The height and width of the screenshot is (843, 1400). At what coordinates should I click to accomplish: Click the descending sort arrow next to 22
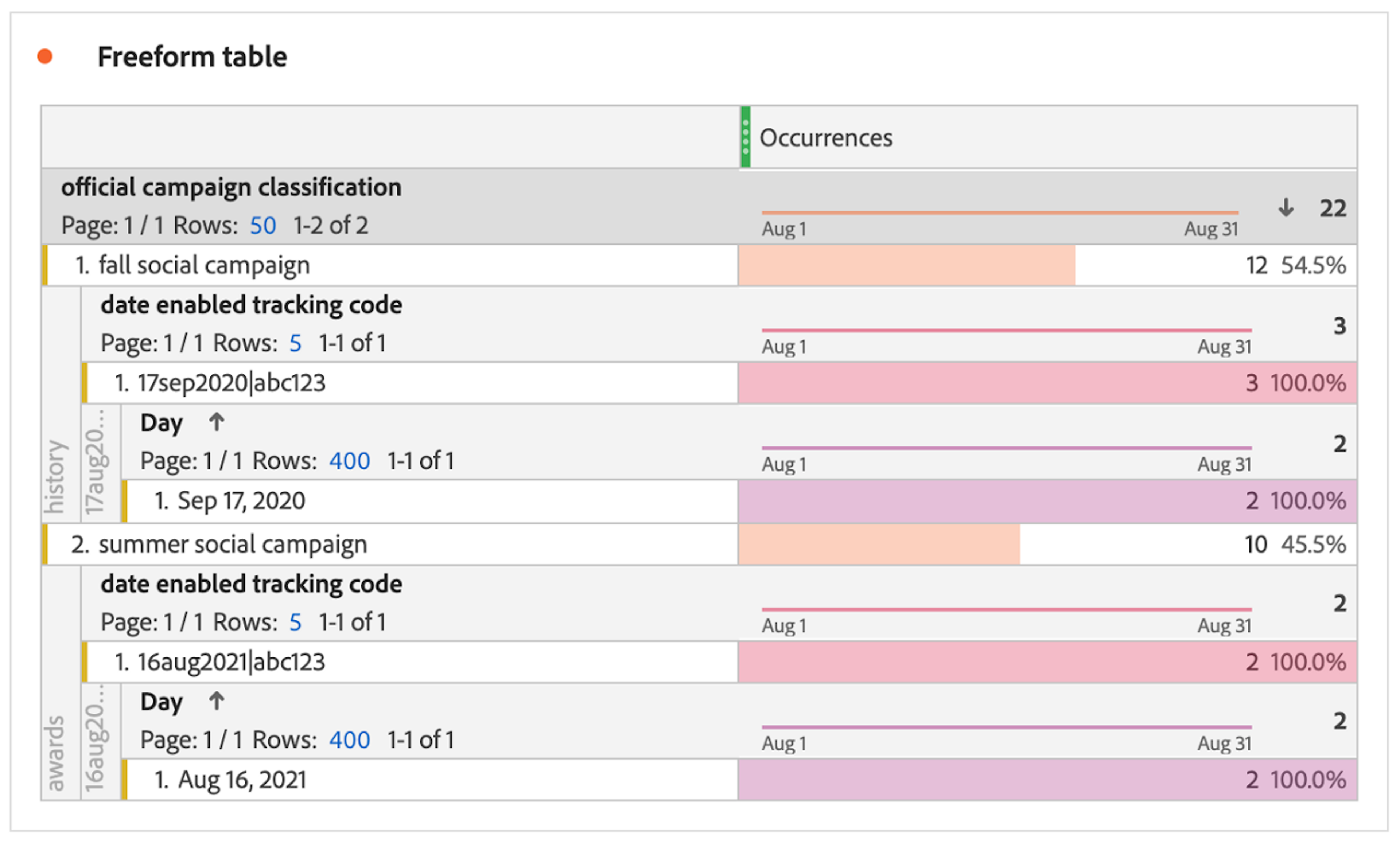[1286, 208]
